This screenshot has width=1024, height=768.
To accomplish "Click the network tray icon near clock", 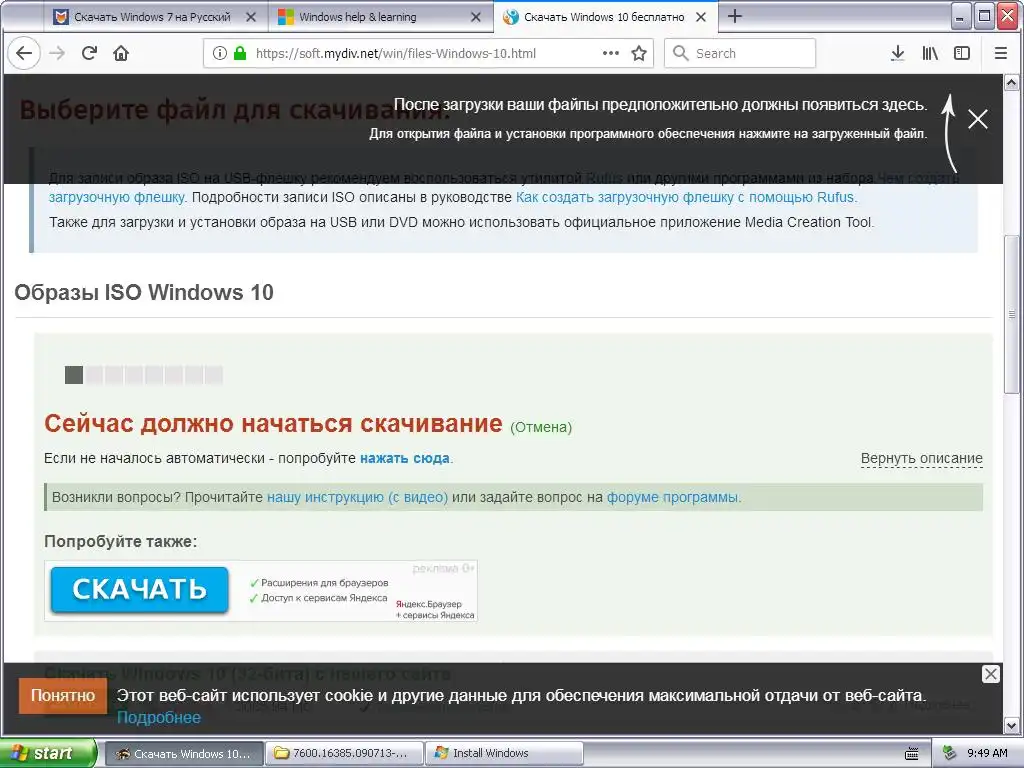I will pyautogui.click(x=950, y=753).
